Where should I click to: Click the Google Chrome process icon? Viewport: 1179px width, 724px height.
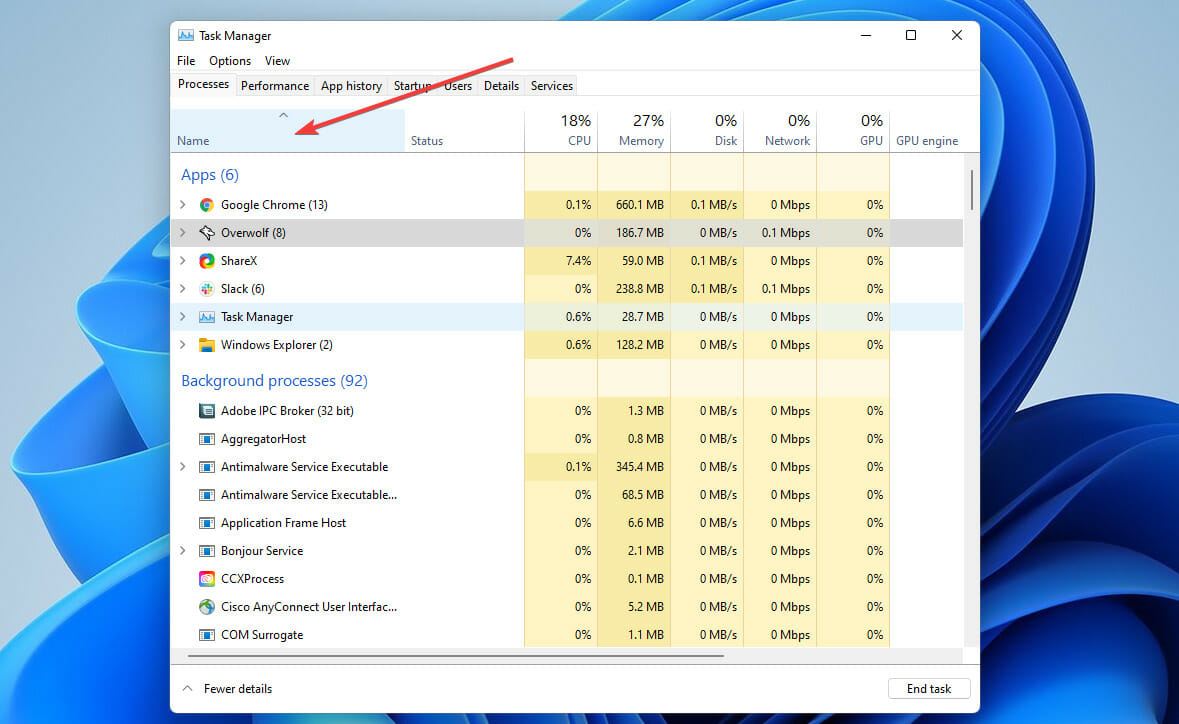[207, 204]
